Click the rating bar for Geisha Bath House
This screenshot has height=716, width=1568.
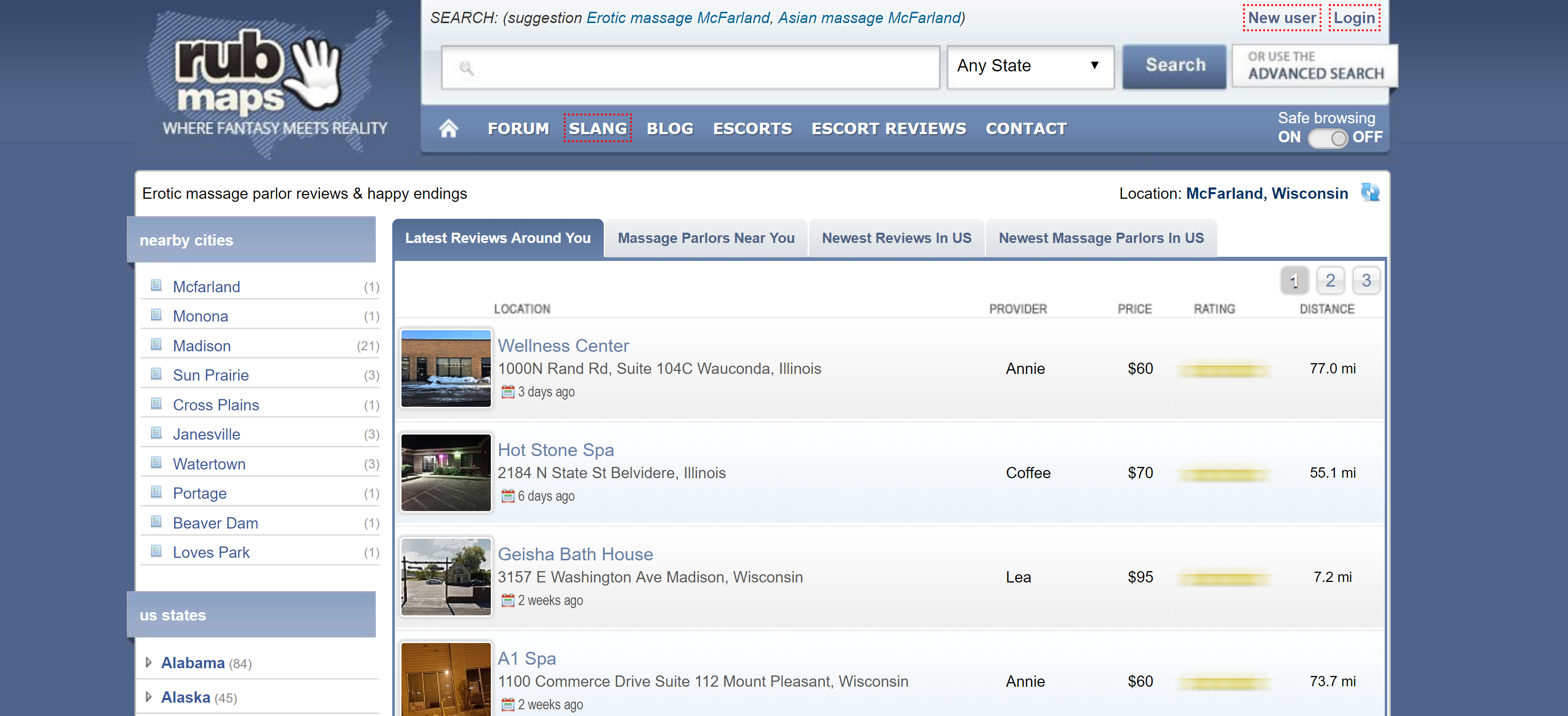(x=1223, y=577)
